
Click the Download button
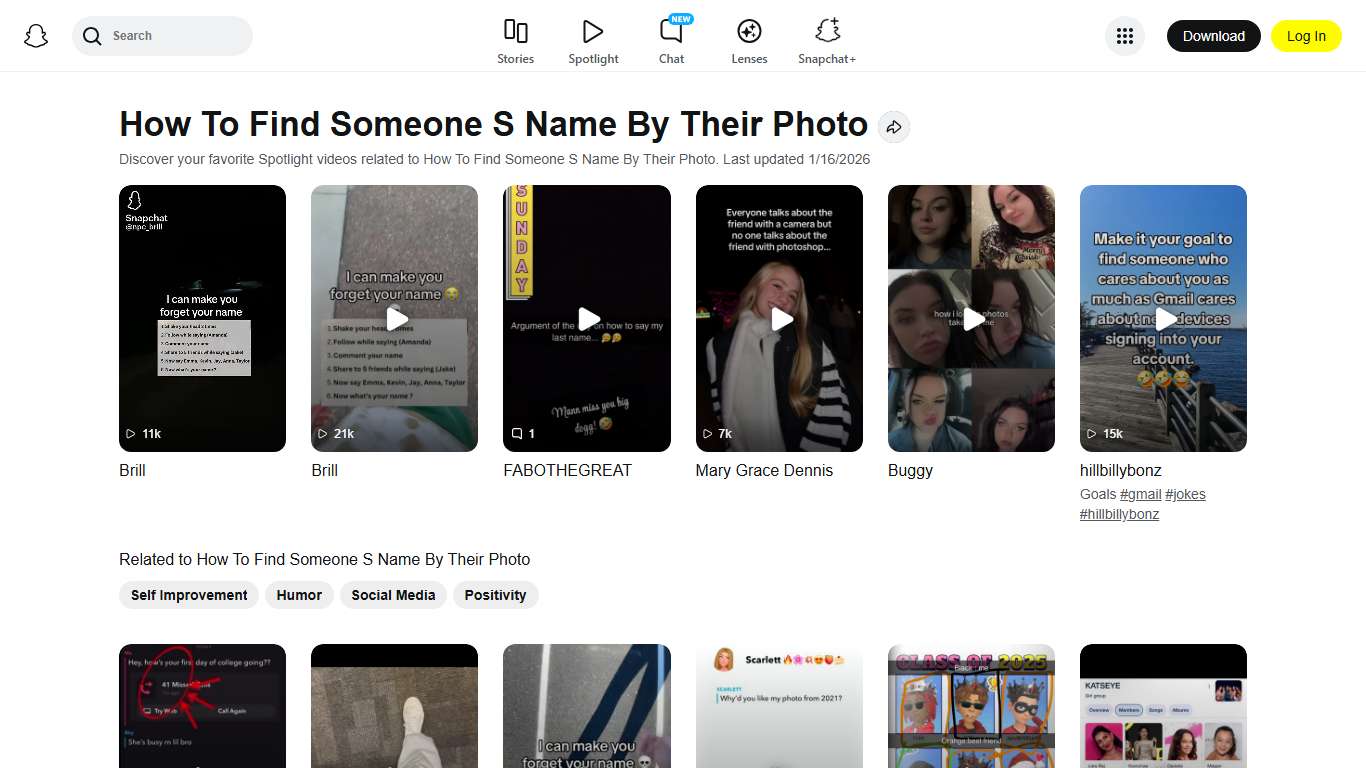1213,35
